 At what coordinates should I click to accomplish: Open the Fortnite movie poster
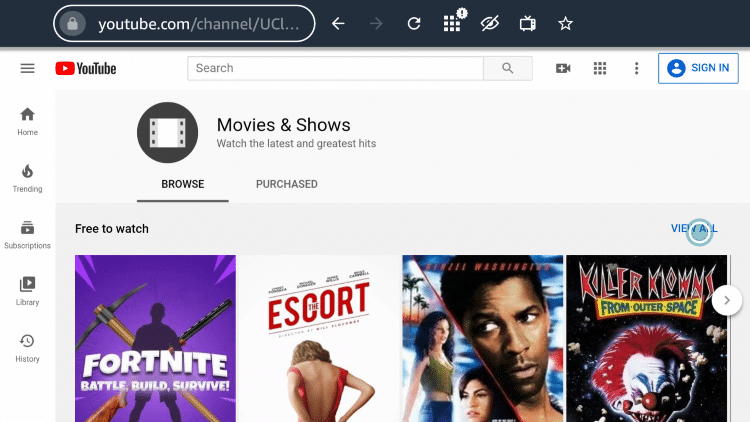(x=155, y=338)
